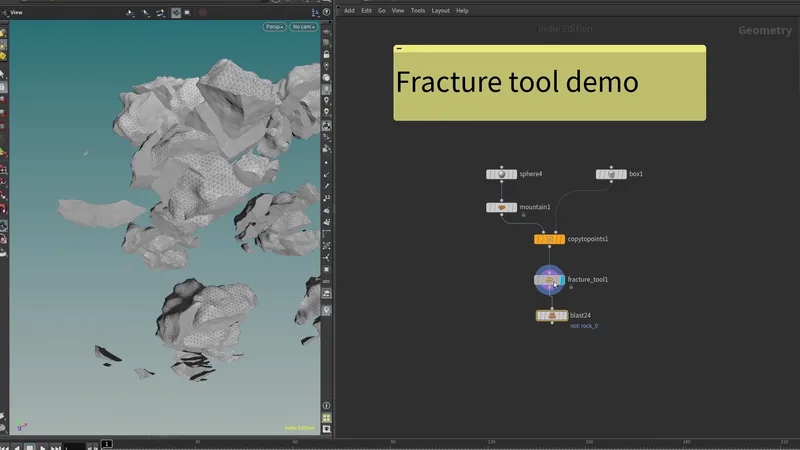Click the lock badge under fracture_tool1
The height and width of the screenshot is (450, 800).
point(571,287)
